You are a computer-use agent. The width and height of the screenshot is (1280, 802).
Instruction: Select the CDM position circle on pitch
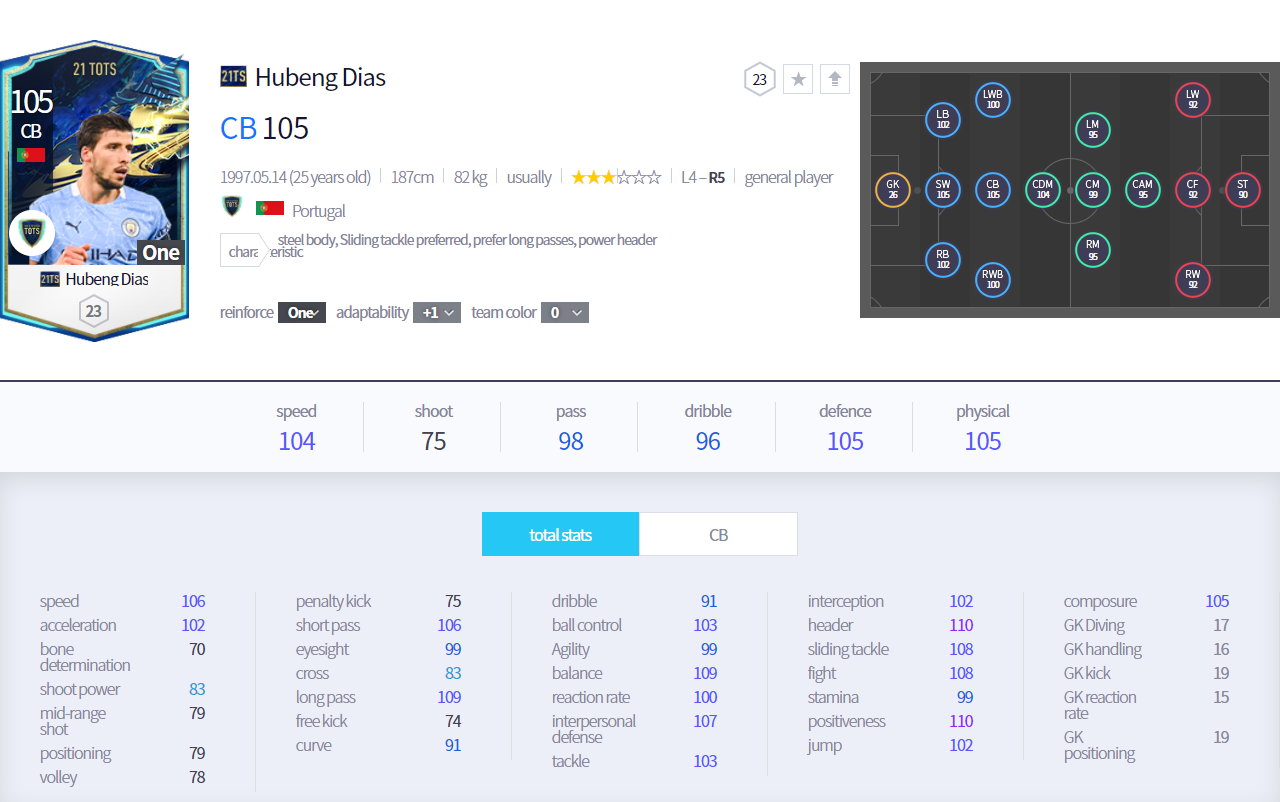1042,189
